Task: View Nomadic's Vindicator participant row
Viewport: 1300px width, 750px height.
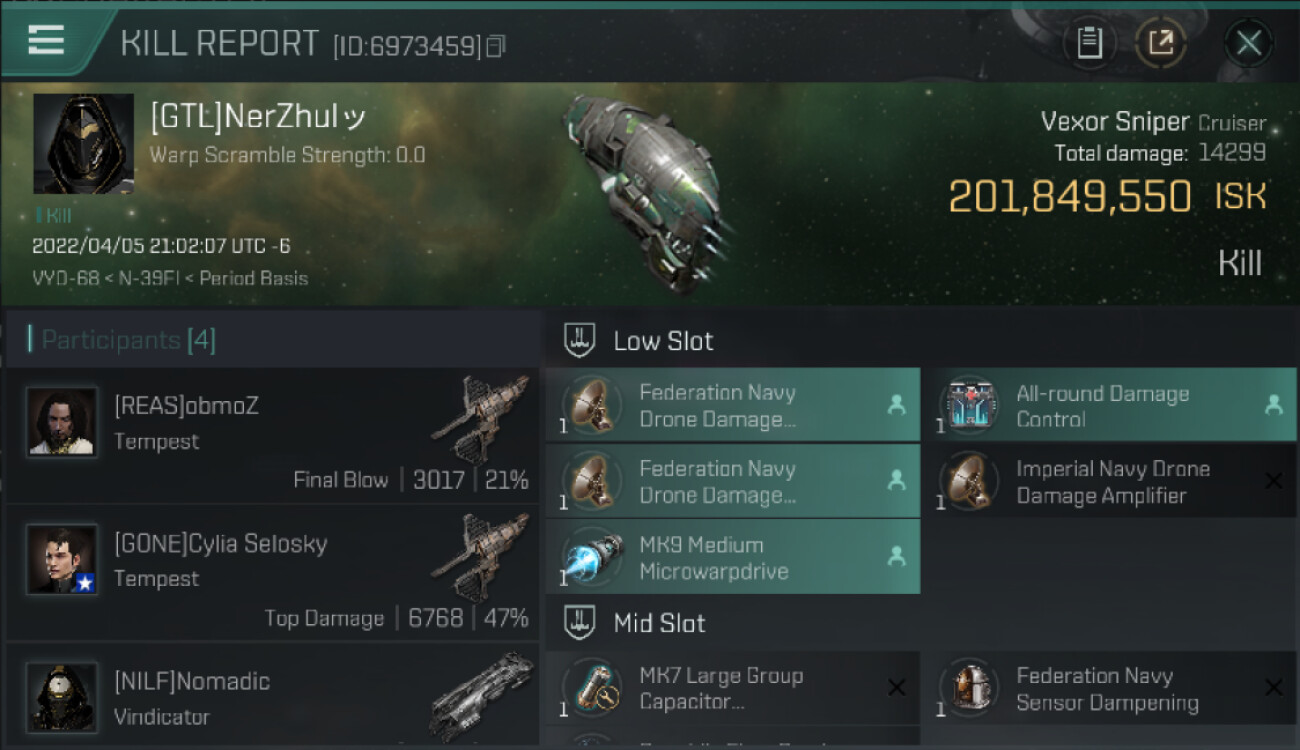Action: click(273, 696)
